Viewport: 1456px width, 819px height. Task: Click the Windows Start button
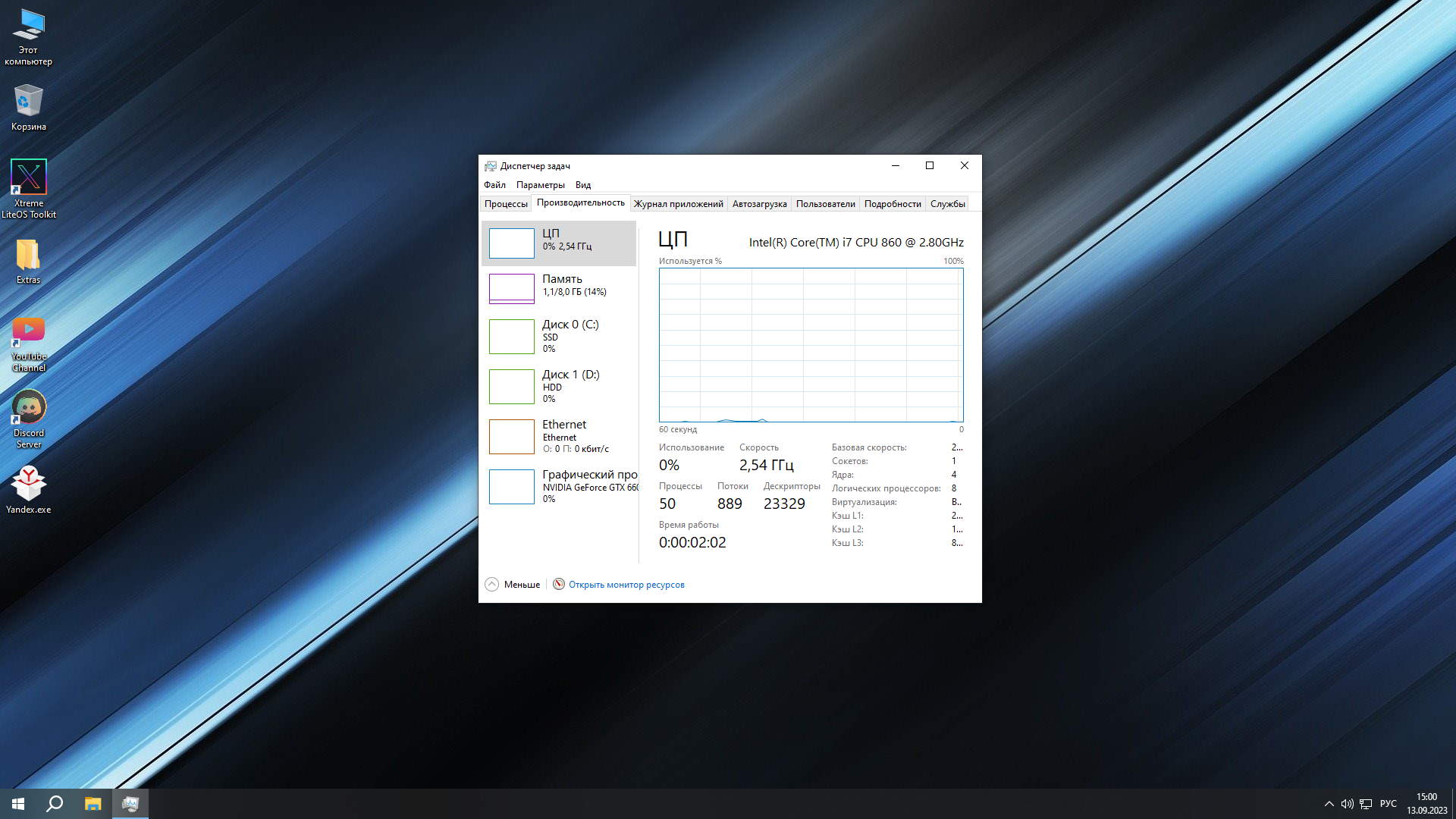pyautogui.click(x=18, y=804)
